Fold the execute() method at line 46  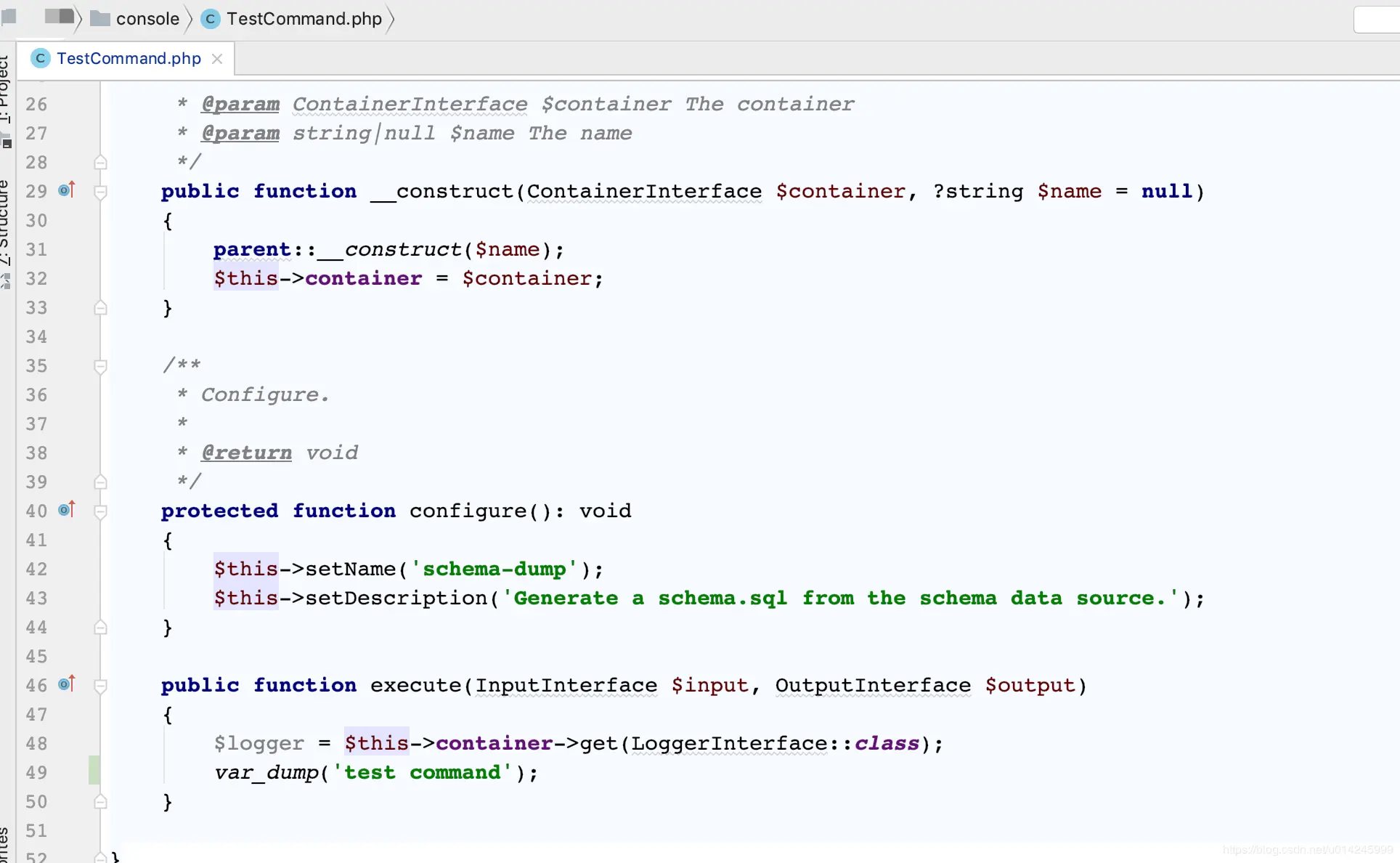101,686
